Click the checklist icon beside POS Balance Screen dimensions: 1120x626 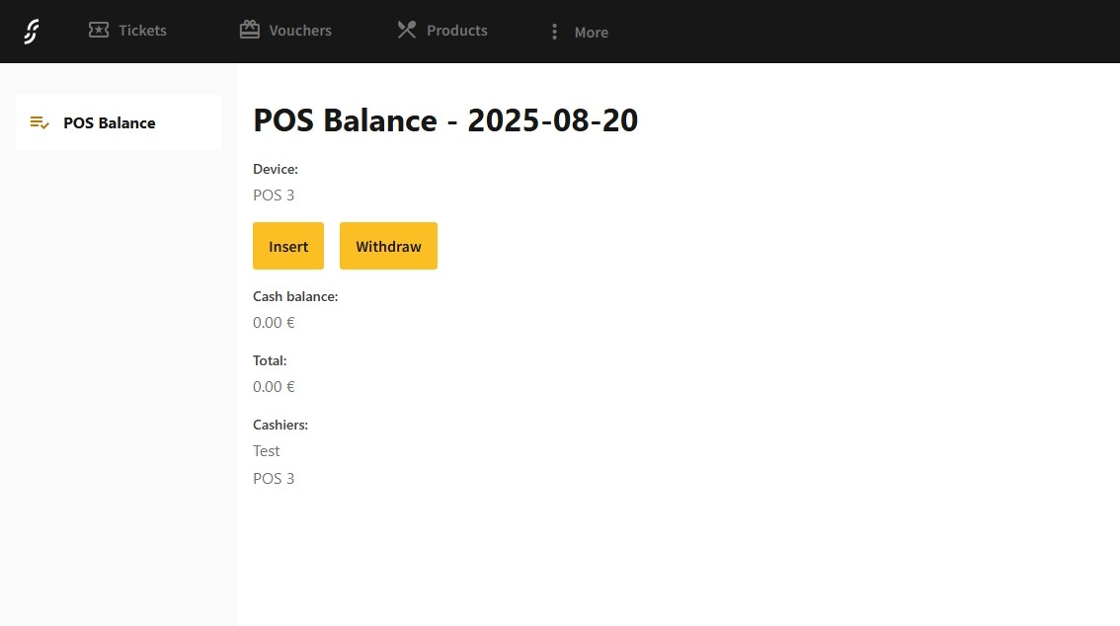pos(40,123)
